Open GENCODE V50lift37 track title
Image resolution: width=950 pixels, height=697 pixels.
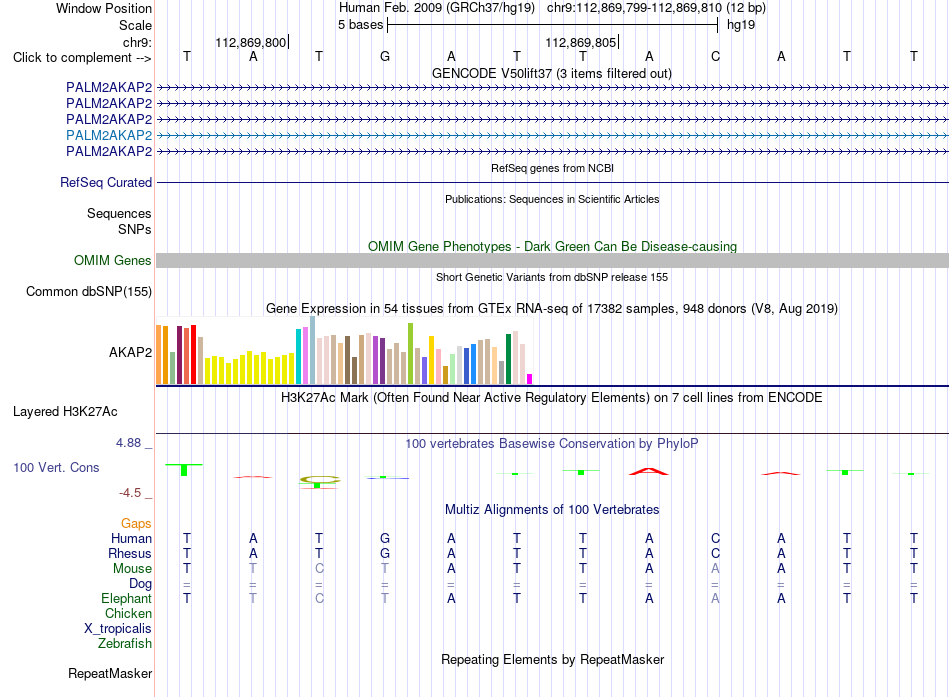pyautogui.click(x=552, y=73)
